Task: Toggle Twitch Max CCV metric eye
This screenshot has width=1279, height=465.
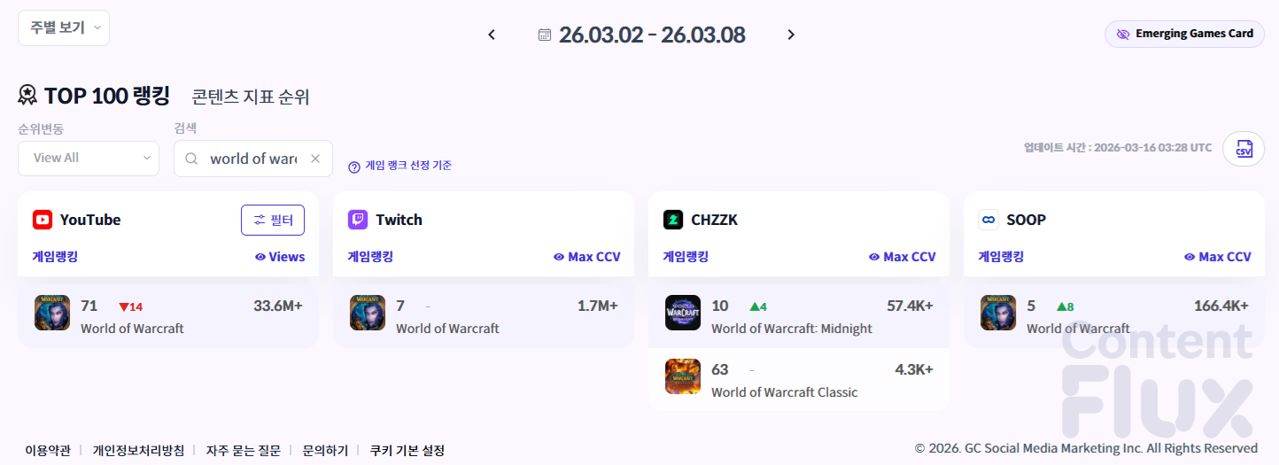Action: click(559, 257)
